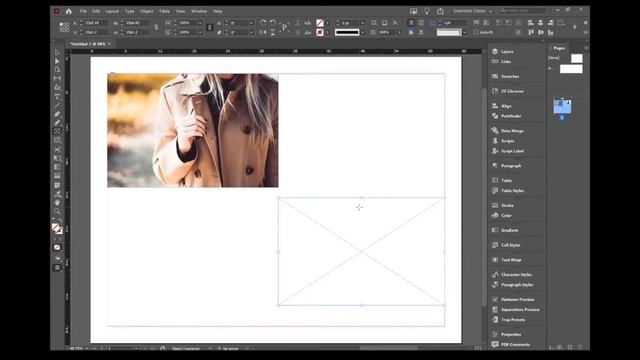Click the stroke swatch in the control panel
Image resolution: width=640 pixels, height=360 pixels.
[320, 32]
